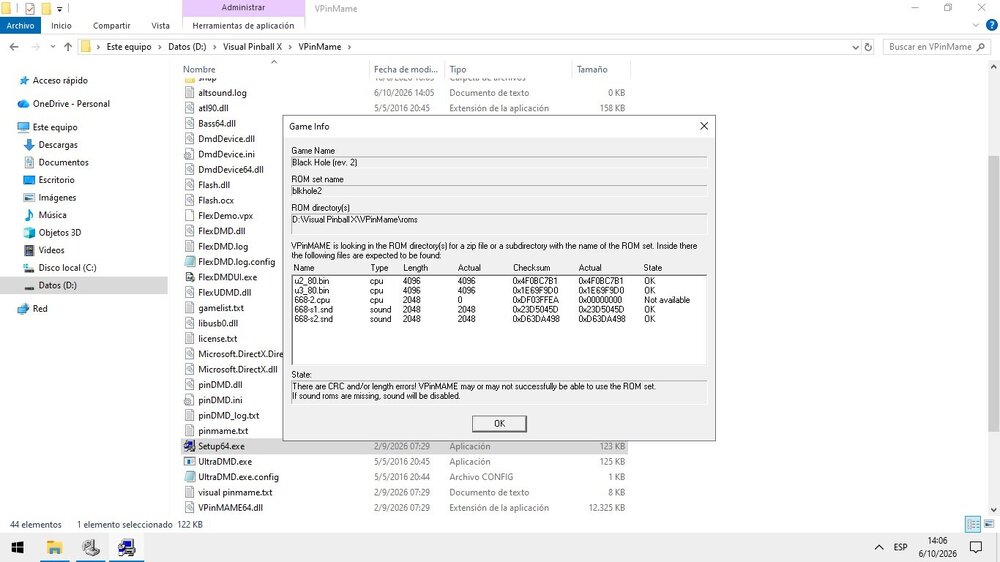Select Disco local (C:) drive
The image size is (1000, 562).
click(67, 267)
